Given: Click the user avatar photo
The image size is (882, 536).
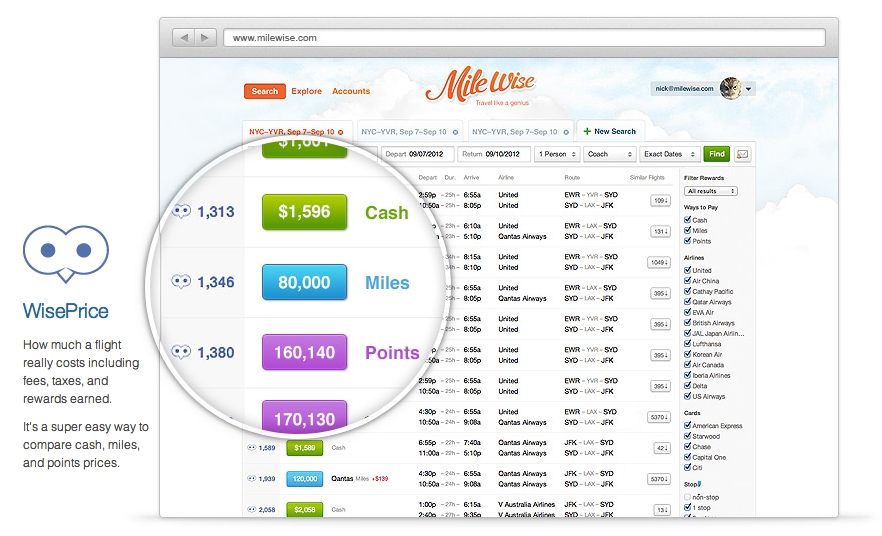Looking at the screenshot, I should point(730,88).
